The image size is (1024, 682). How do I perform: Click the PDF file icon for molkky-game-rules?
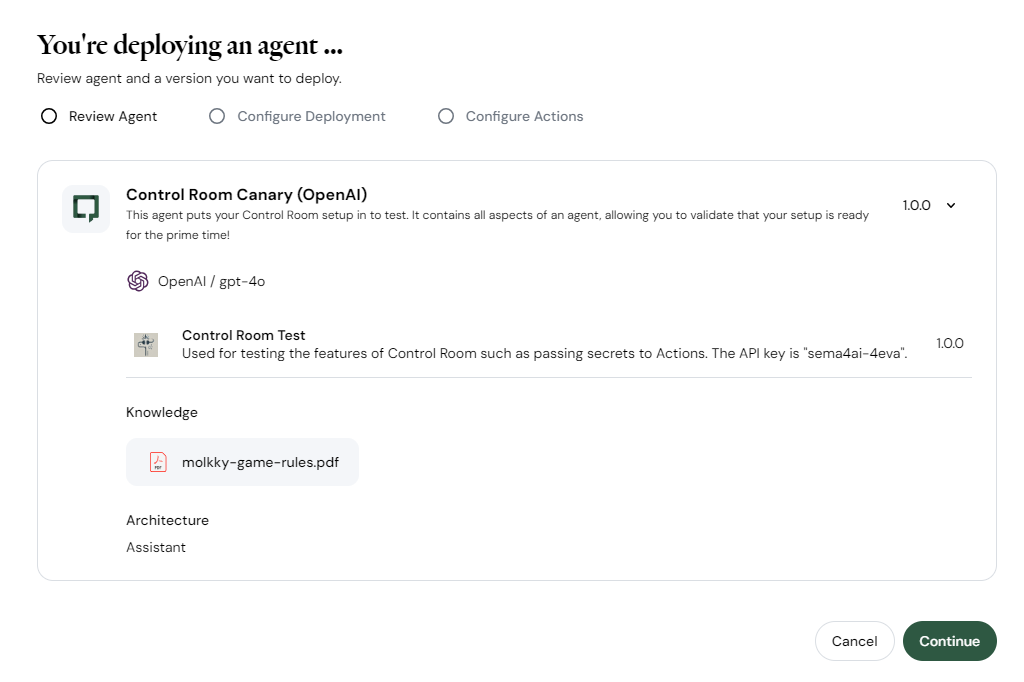158,462
